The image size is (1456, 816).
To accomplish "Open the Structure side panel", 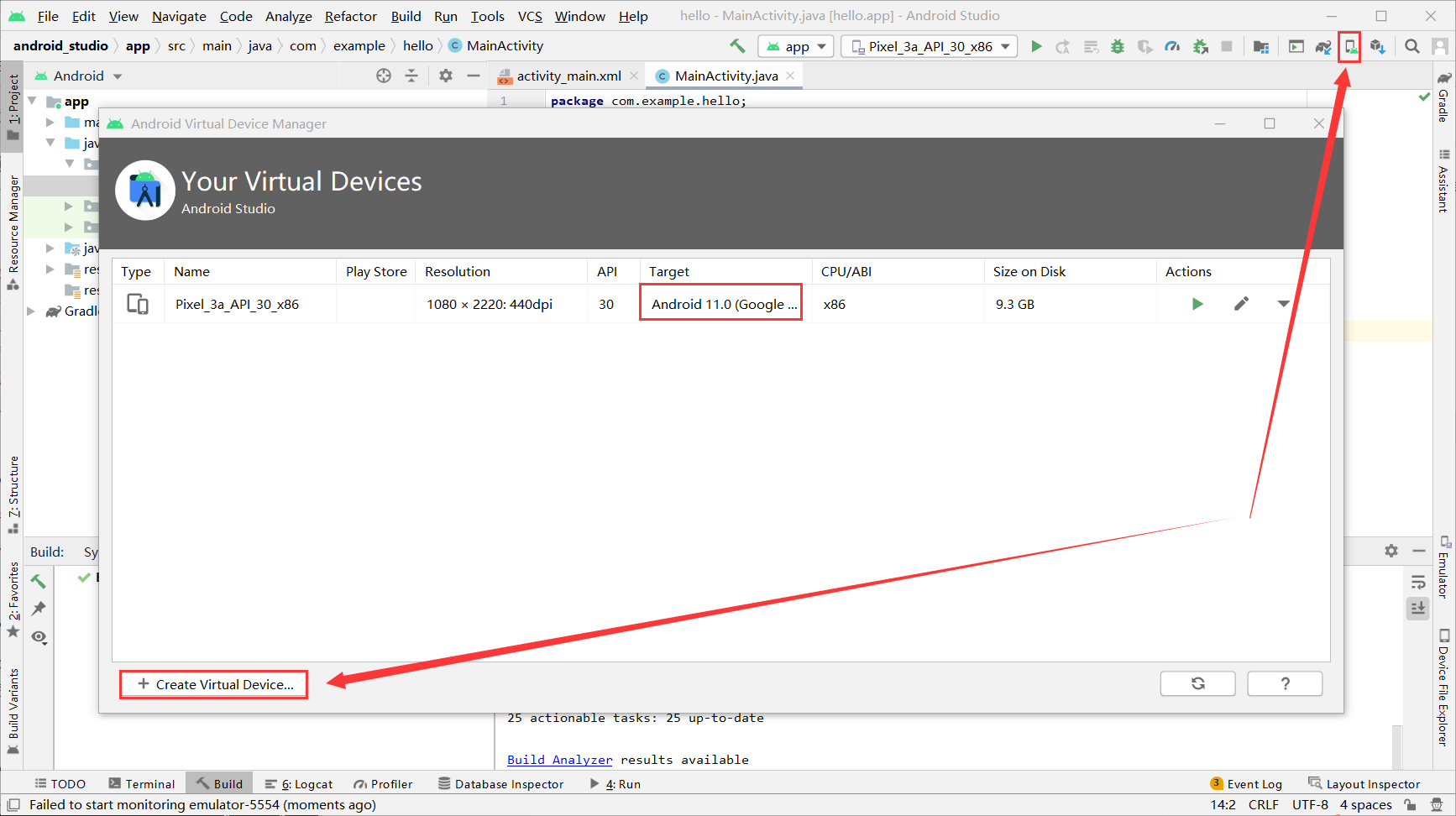I will (x=13, y=494).
